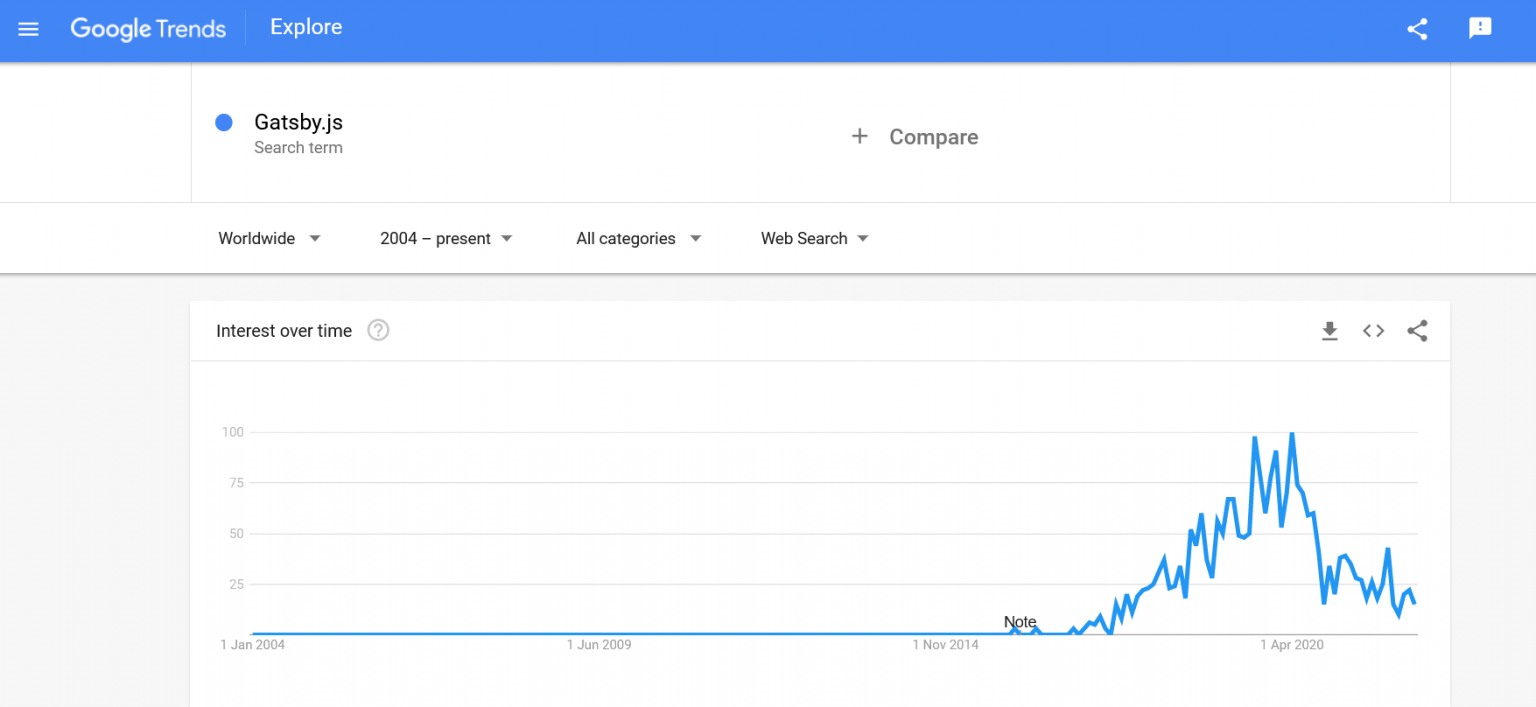Open the hamburger main menu
Viewport: 1536px width, 707px height.
28,29
